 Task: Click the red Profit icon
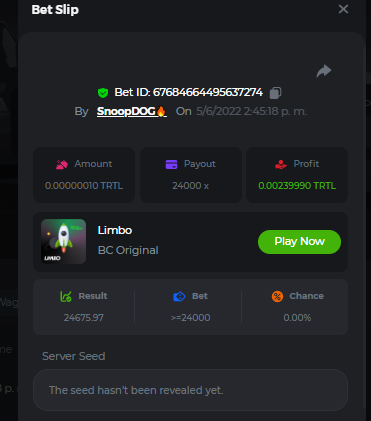coord(281,164)
